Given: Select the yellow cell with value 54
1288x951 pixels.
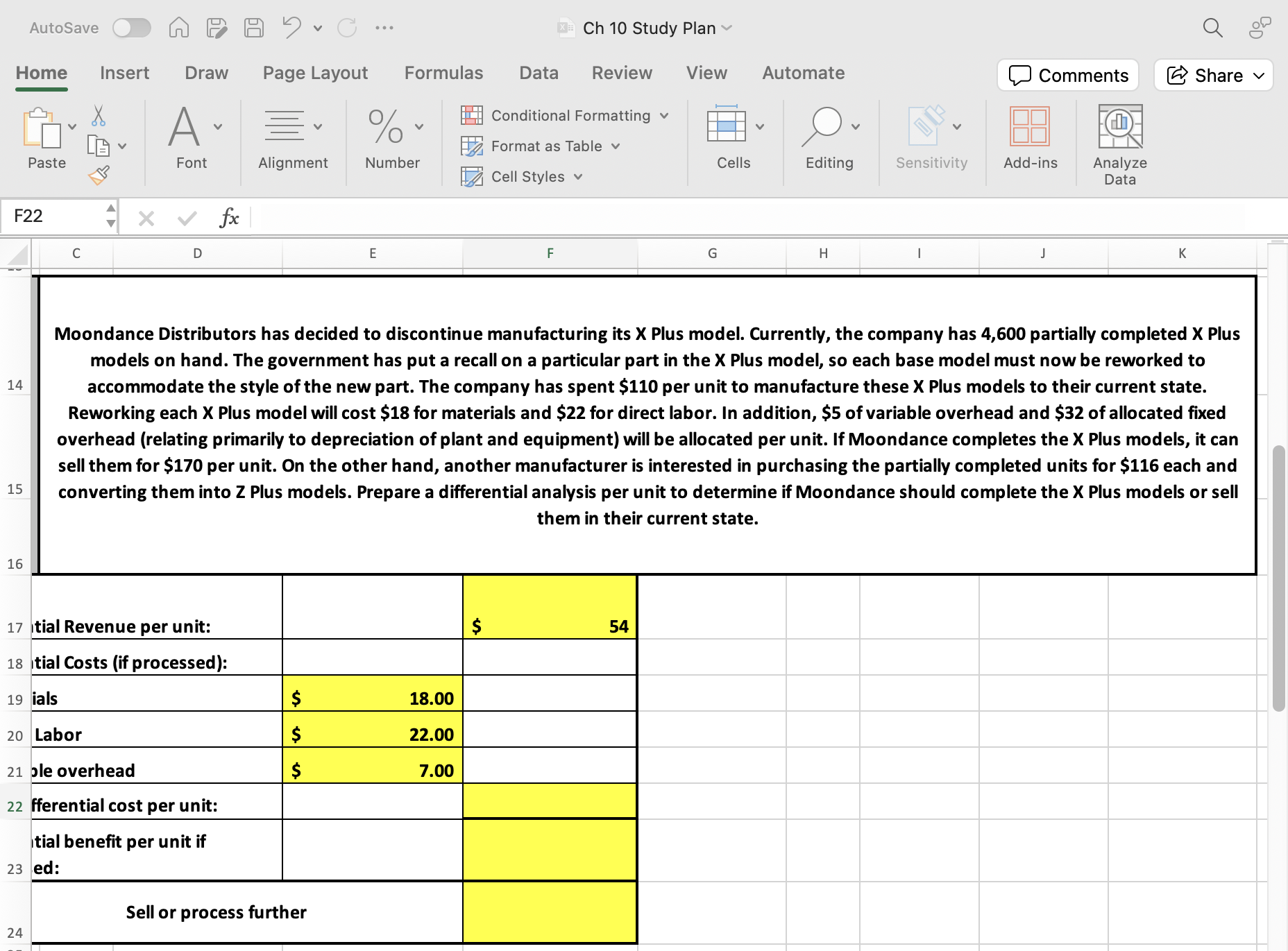Looking at the screenshot, I should point(550,607).
